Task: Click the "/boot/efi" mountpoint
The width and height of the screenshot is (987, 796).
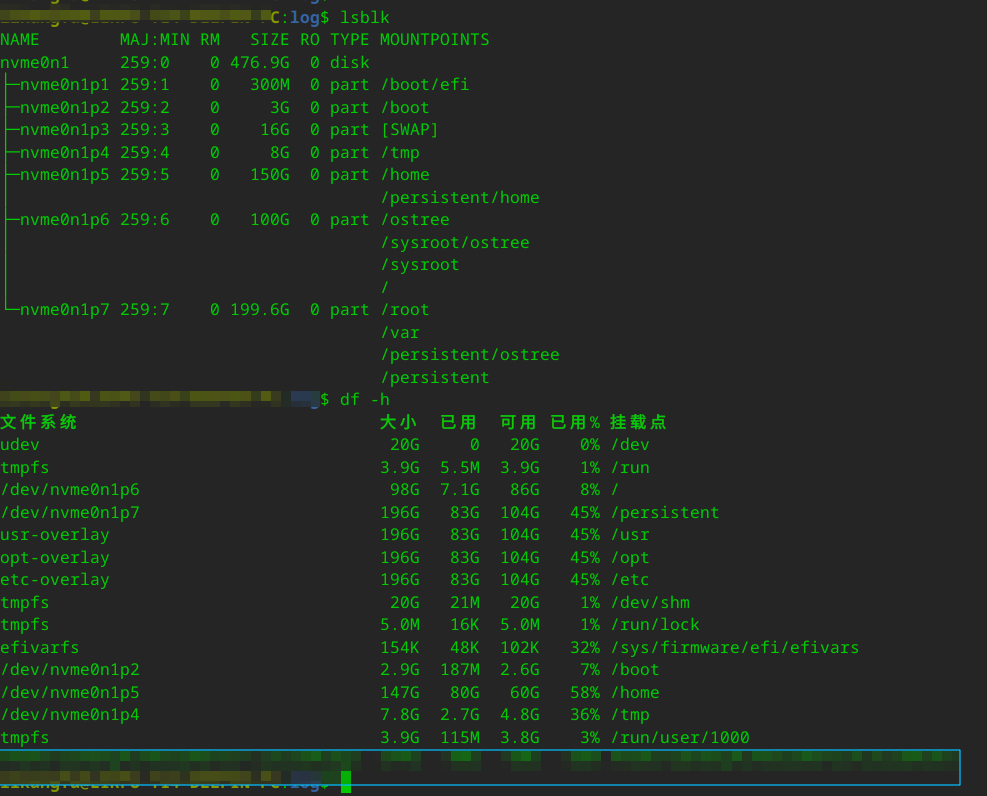Action: pyautogui.click(x=425, y=84)
